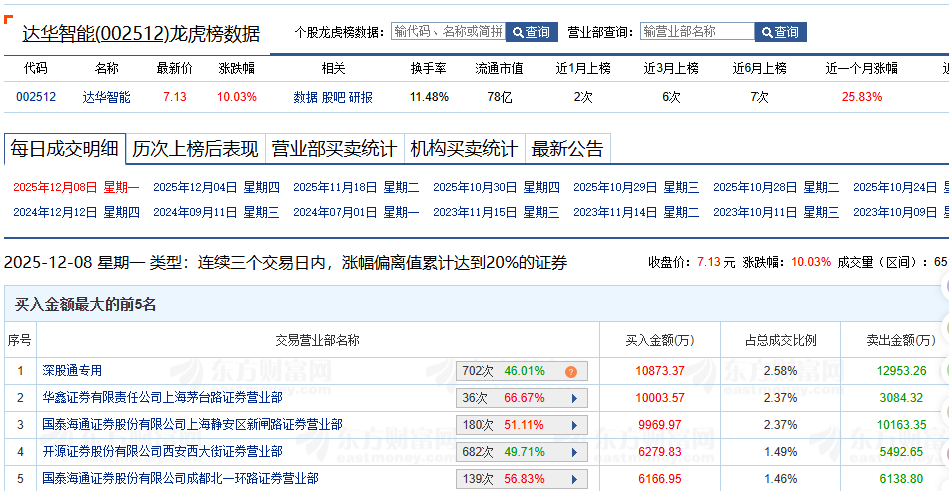Select date 2025年10月30日 星期四
This screenshot has height=491, width=949.
click(496, 187)
